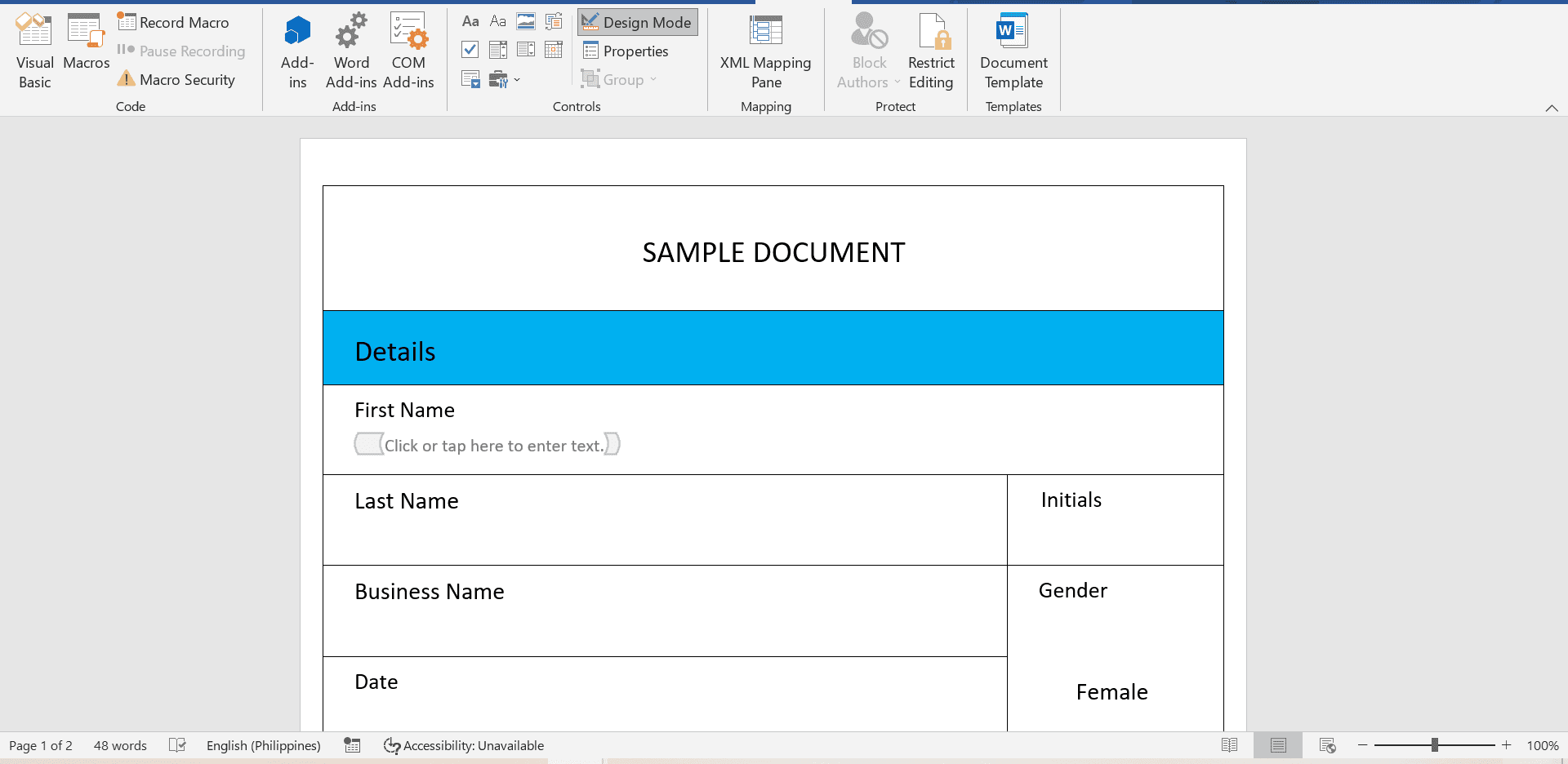Zoom in with the plus button

click(x=1506, y=745)
